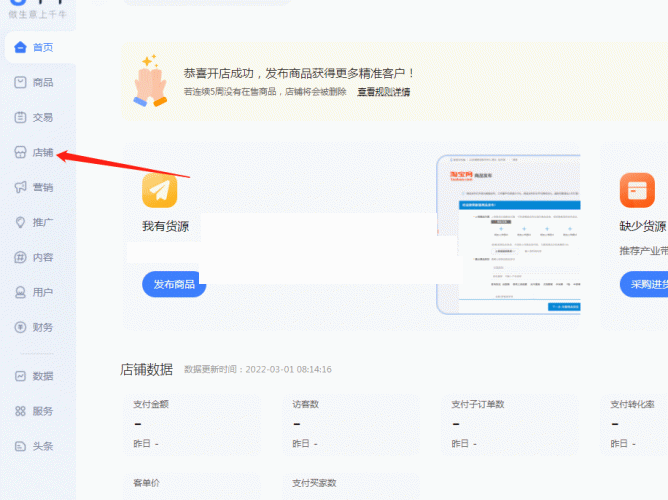Screen dimensions: 668x500
Task: Click the 数据 chart icon
Action: click(x=20, y=376)
